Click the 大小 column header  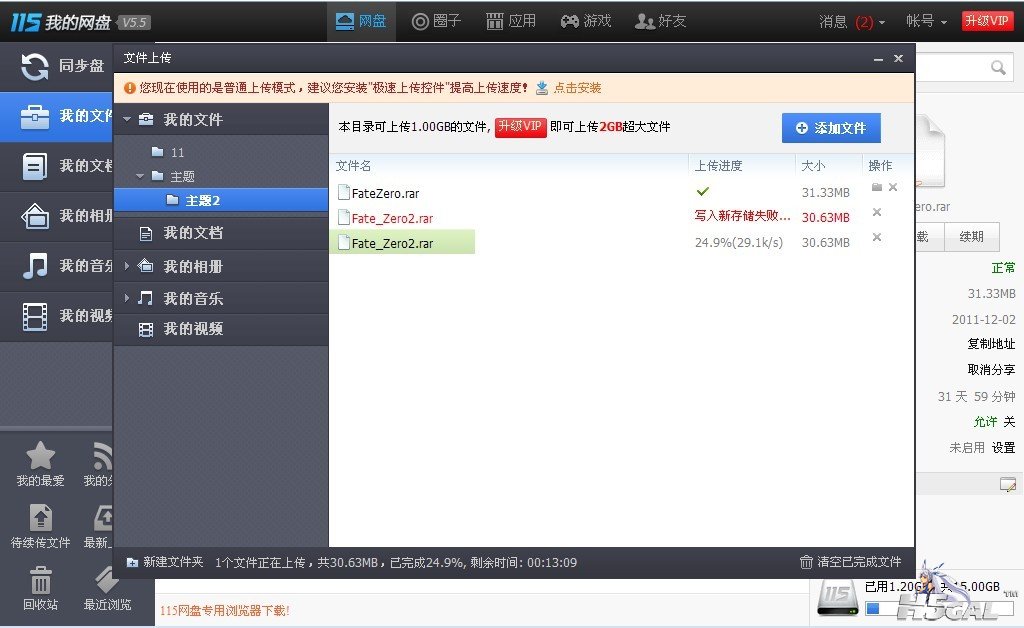click(x=813, y=166)
